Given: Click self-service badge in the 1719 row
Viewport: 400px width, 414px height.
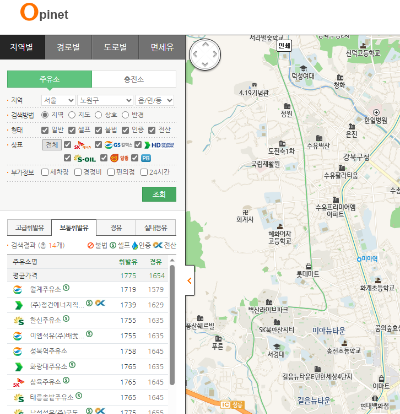Looking at the screenshot, I should tap(66, 287).
